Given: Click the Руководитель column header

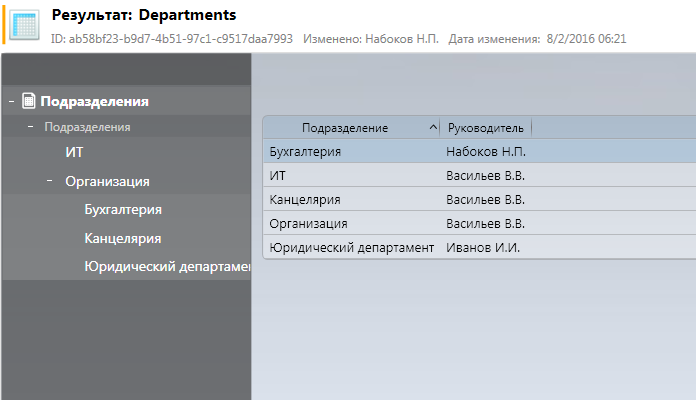Looking at the screenshot, I should (x=485, y=128).
